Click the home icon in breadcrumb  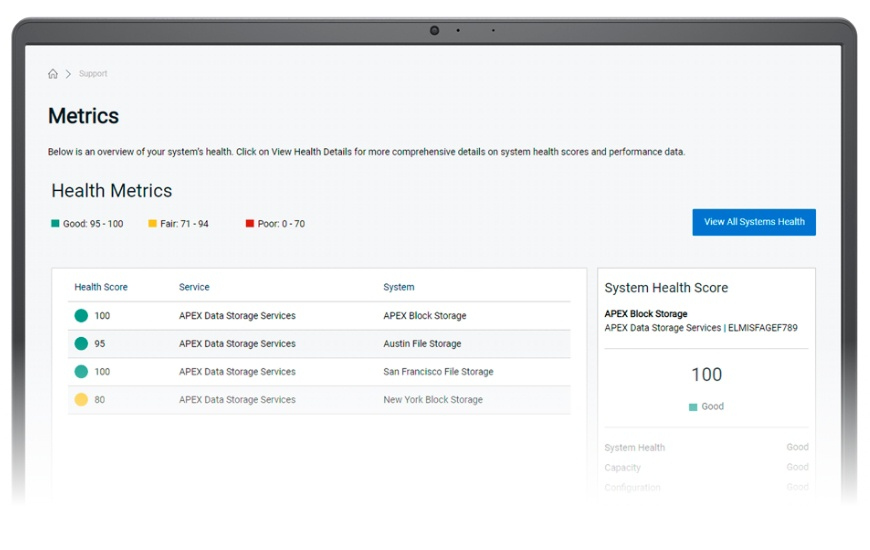(53, 74)
